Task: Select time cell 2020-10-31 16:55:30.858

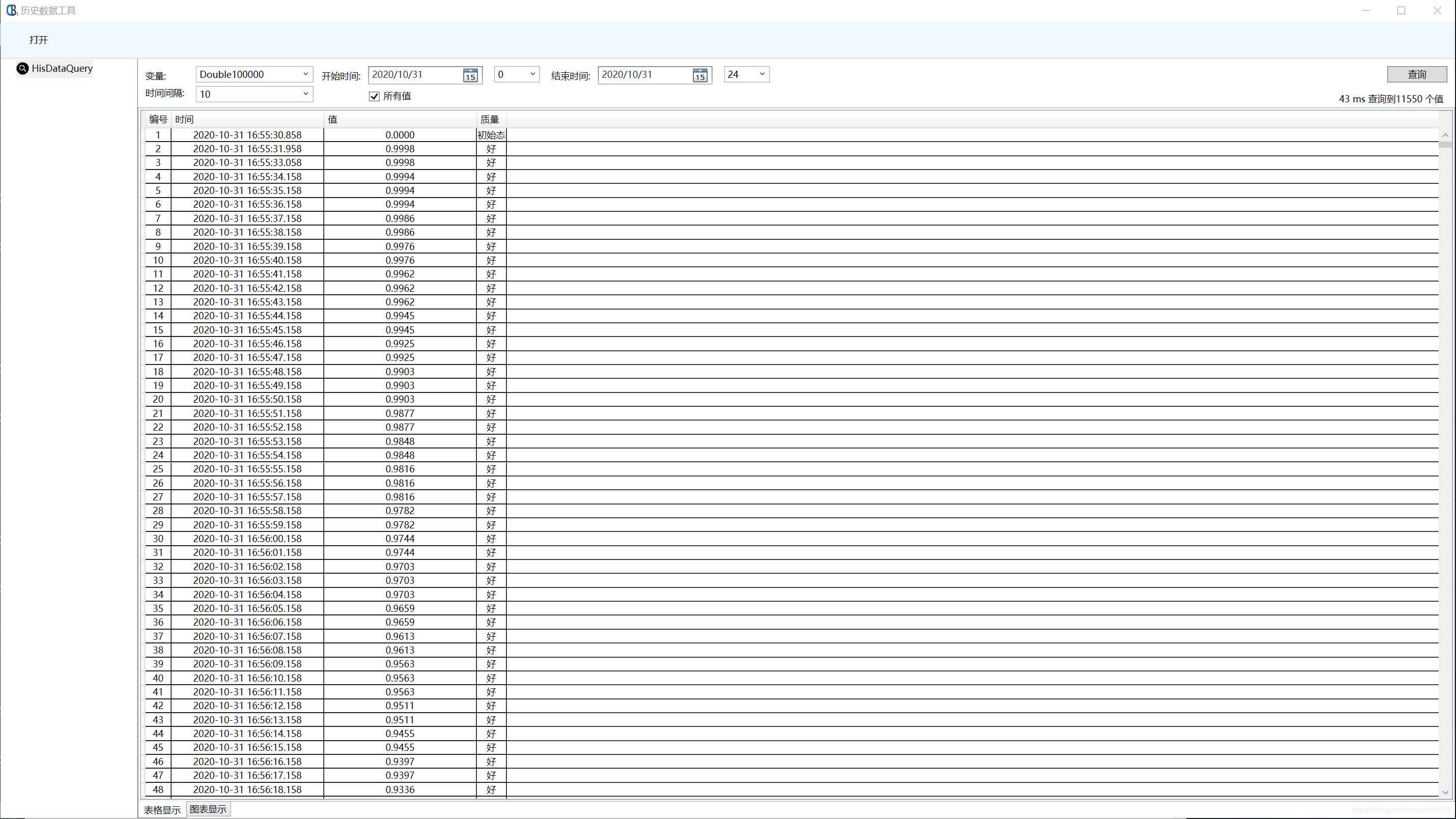Action: pyautogui.click(x=247, y=135)
